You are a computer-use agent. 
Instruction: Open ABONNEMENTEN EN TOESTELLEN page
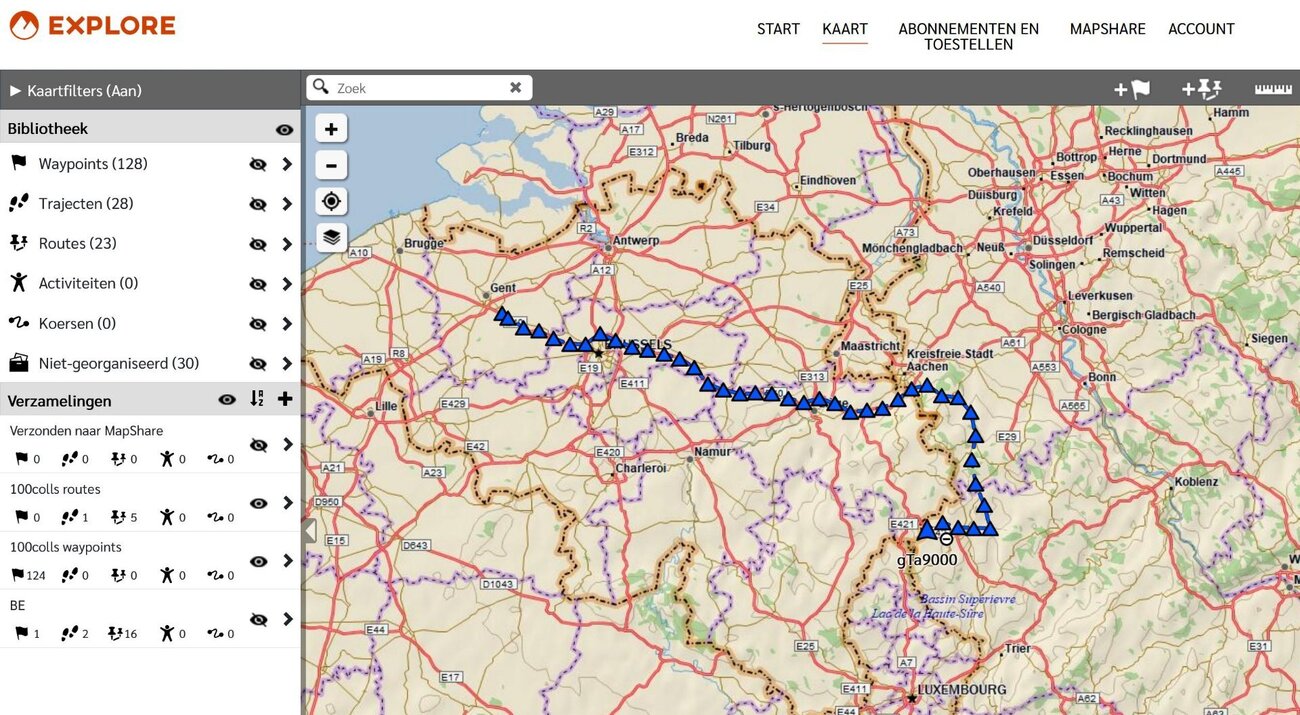pyautogui.click(x=968, y=36)
